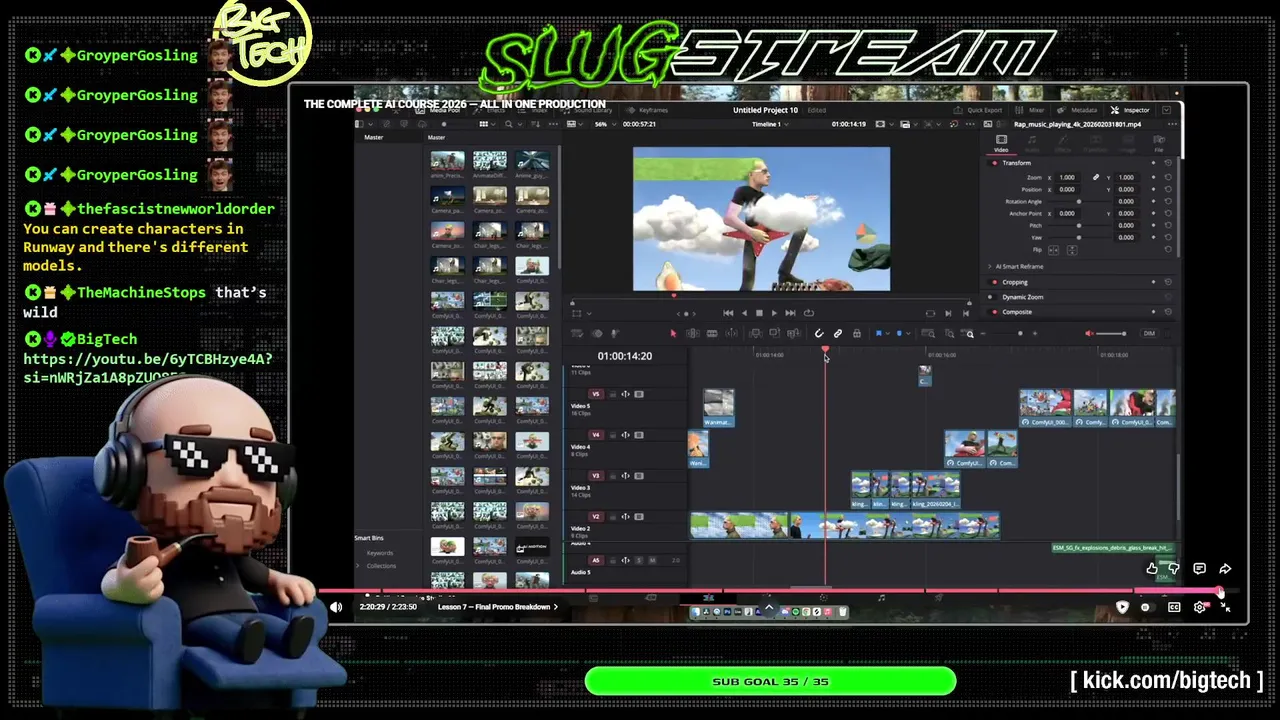
Task: Toggle timeline position lock padlock icon
Action: click(x=856, y=333)
